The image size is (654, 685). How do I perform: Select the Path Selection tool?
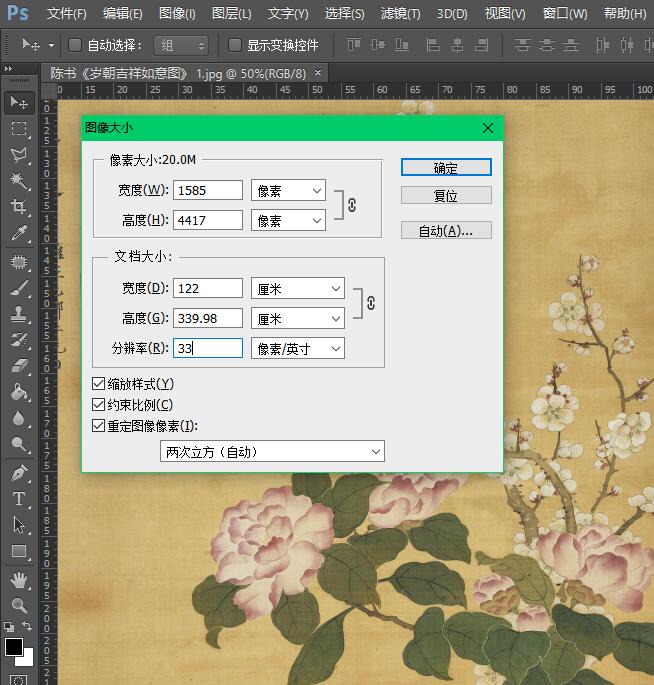[x=19, y=525]
